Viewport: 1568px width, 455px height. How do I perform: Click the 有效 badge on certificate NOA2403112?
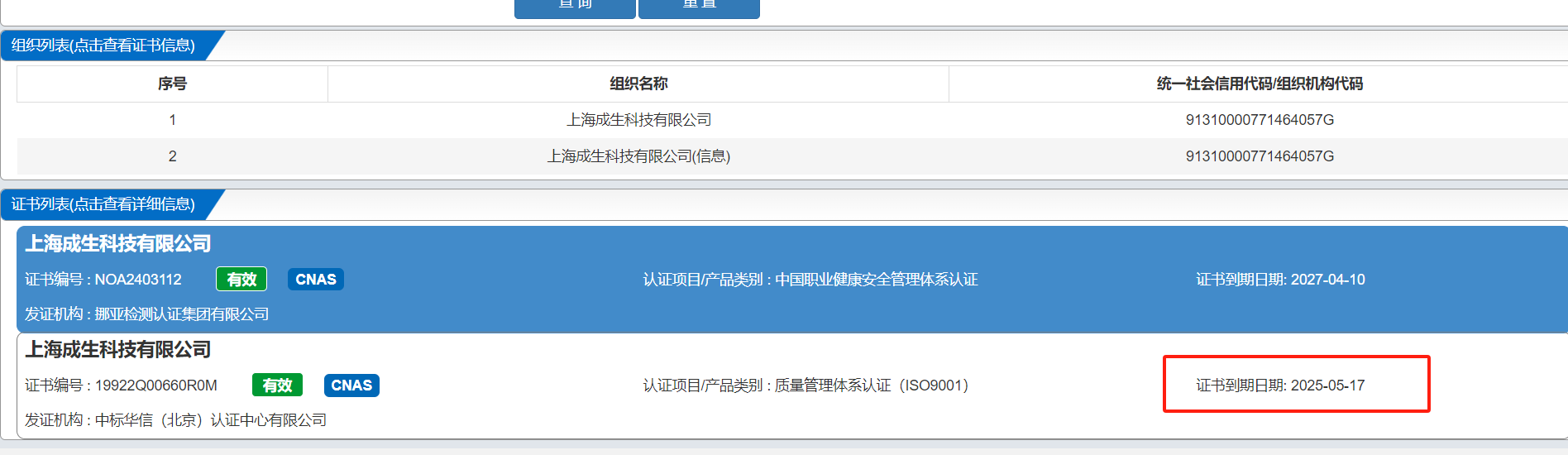click(x=241, y=280)
